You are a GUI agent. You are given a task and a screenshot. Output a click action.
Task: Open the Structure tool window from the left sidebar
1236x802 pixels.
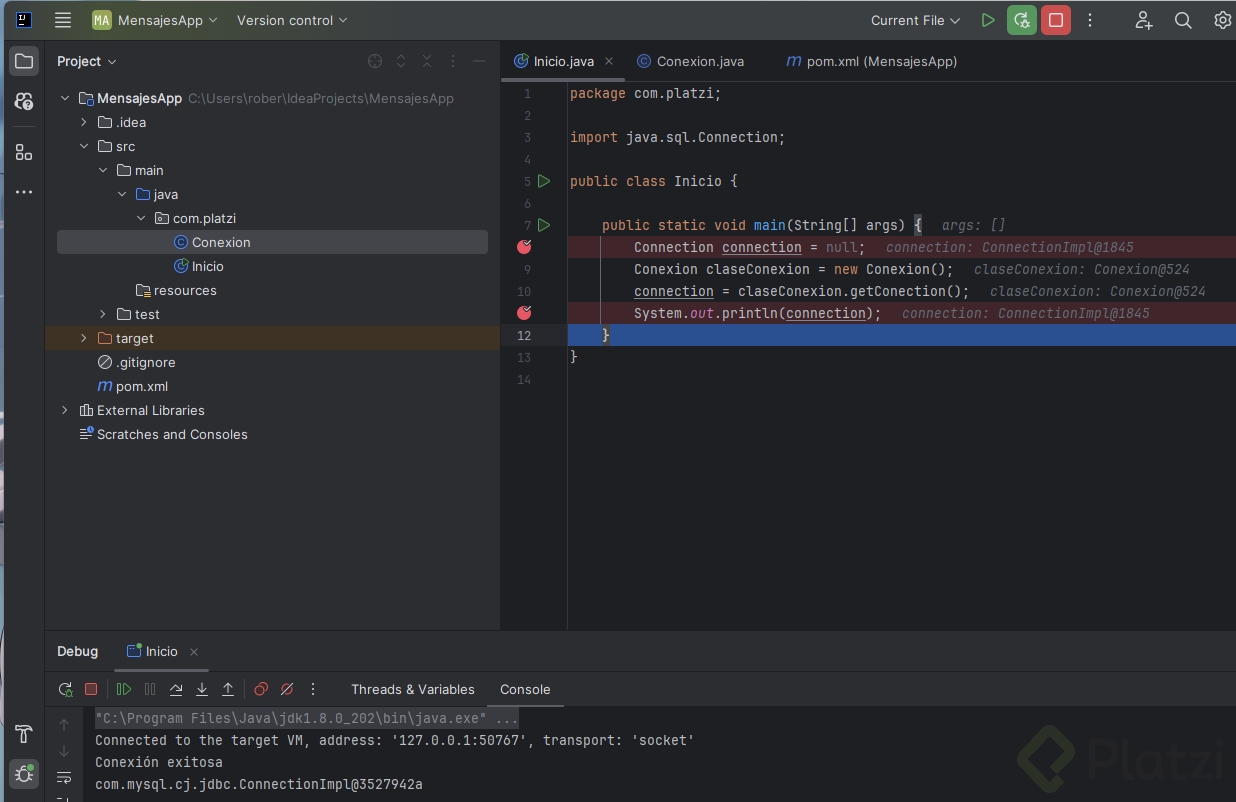(24, 152)
